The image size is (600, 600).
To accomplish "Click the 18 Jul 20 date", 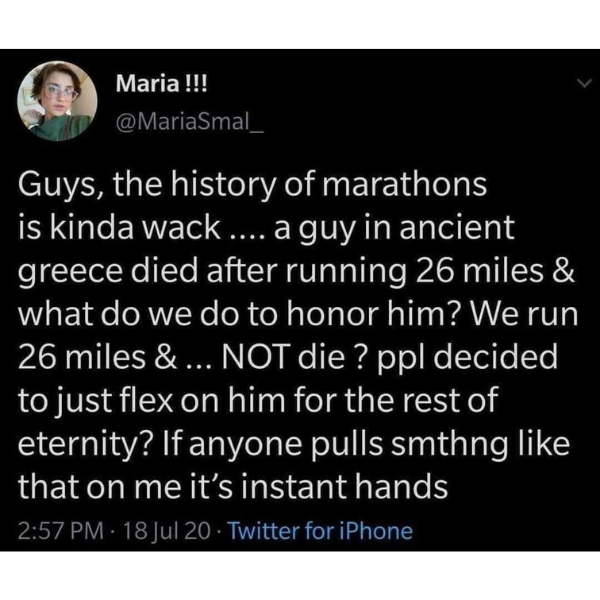I will pyautogui.click(x=166, y=531).
